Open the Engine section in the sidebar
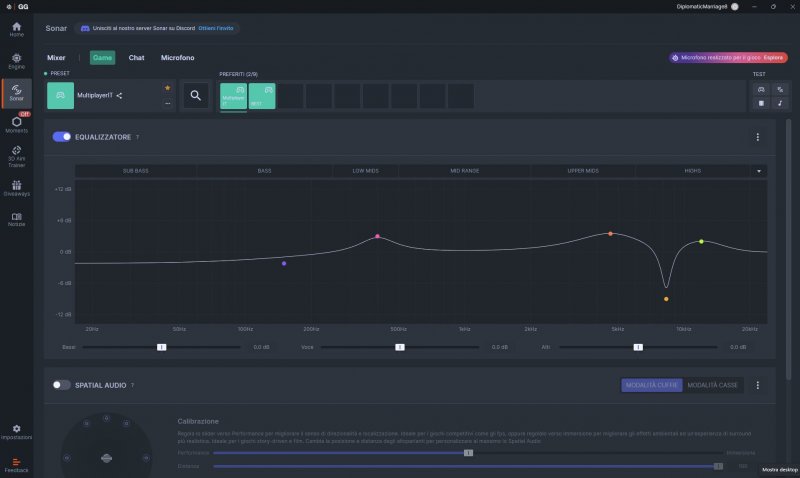 (16, 60)
